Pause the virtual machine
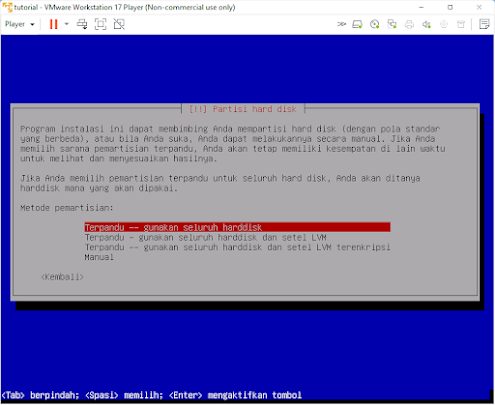 coord(53,24)
